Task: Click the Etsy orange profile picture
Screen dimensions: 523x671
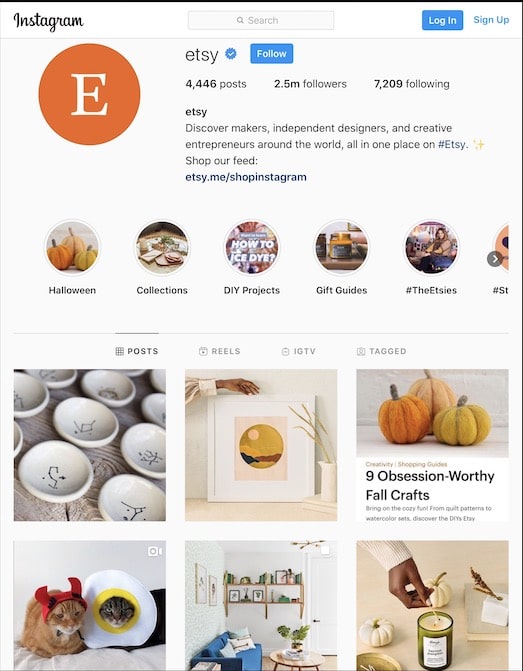Action: 89,94
